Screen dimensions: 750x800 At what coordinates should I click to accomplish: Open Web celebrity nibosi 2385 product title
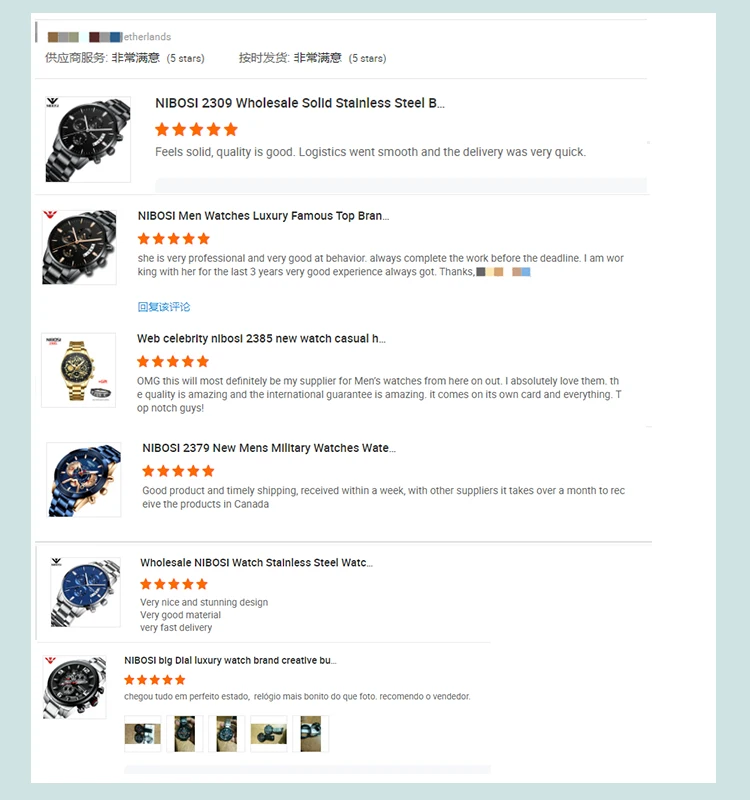[261, 339]
